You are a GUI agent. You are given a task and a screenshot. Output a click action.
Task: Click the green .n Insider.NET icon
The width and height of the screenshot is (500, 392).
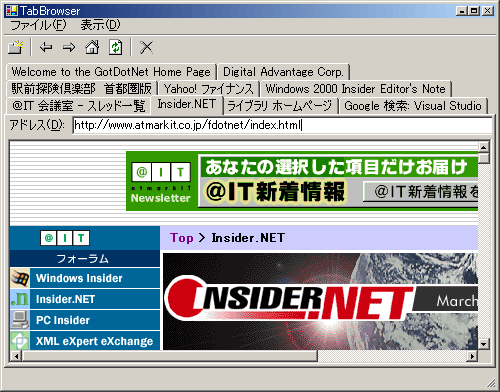tap(20, 299)
